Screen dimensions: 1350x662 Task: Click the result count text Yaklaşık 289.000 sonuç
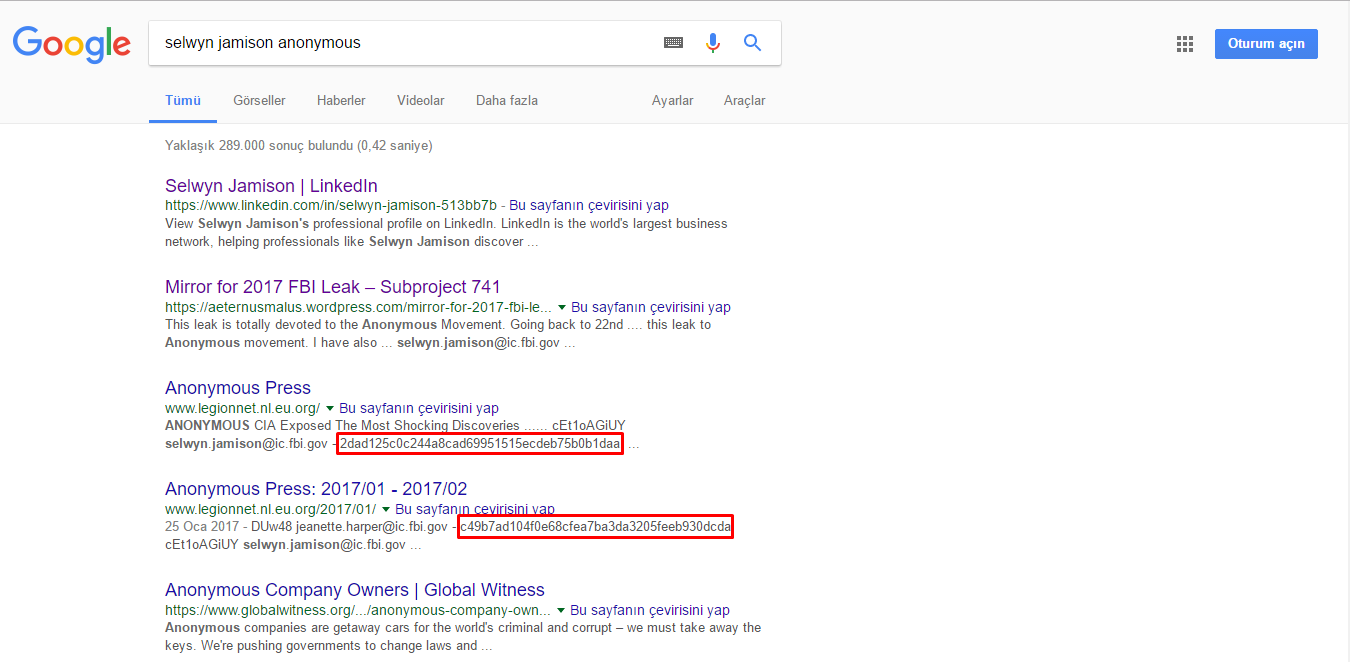pyautogui.click(x=298, y=145)
